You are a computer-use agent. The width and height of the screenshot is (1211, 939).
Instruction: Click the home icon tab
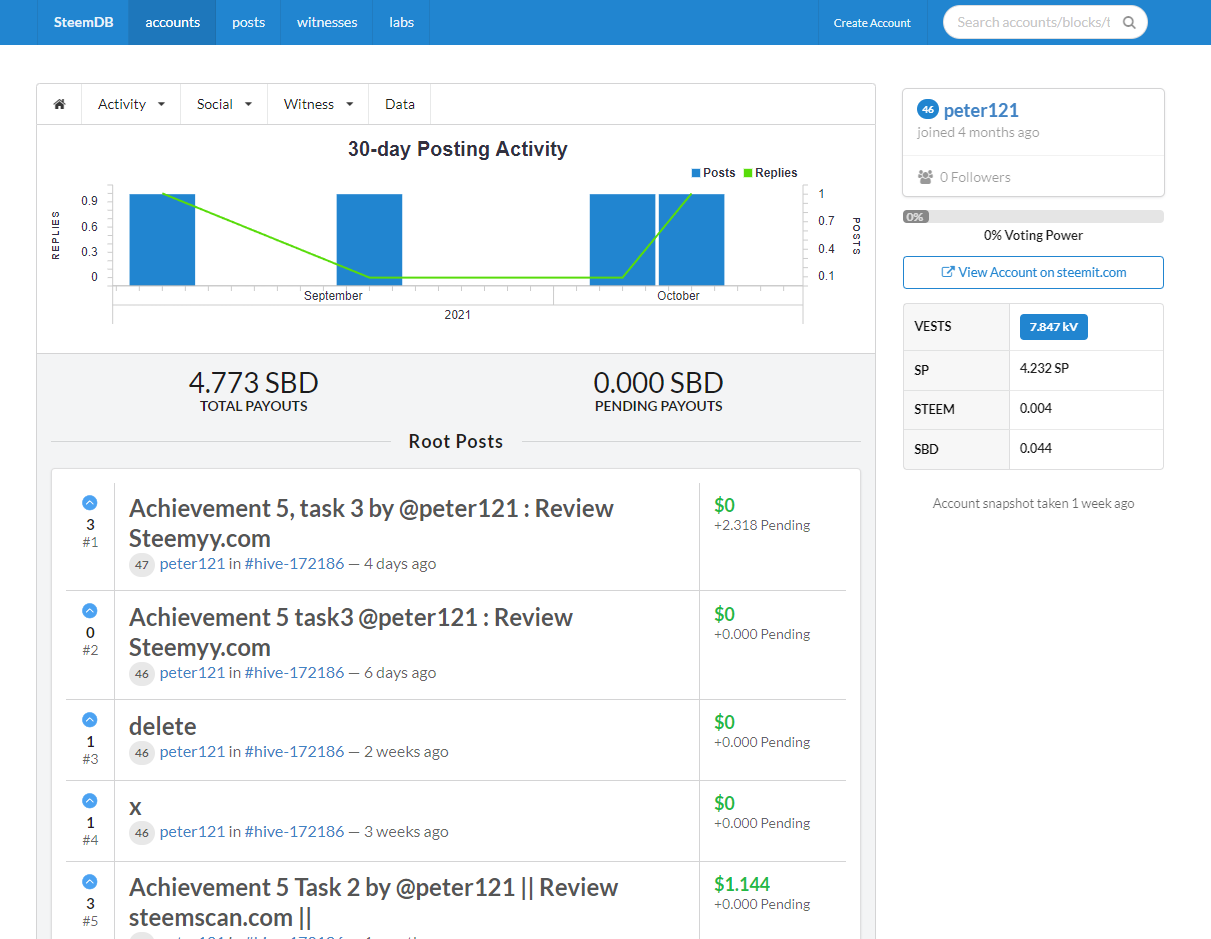point(59,104)
